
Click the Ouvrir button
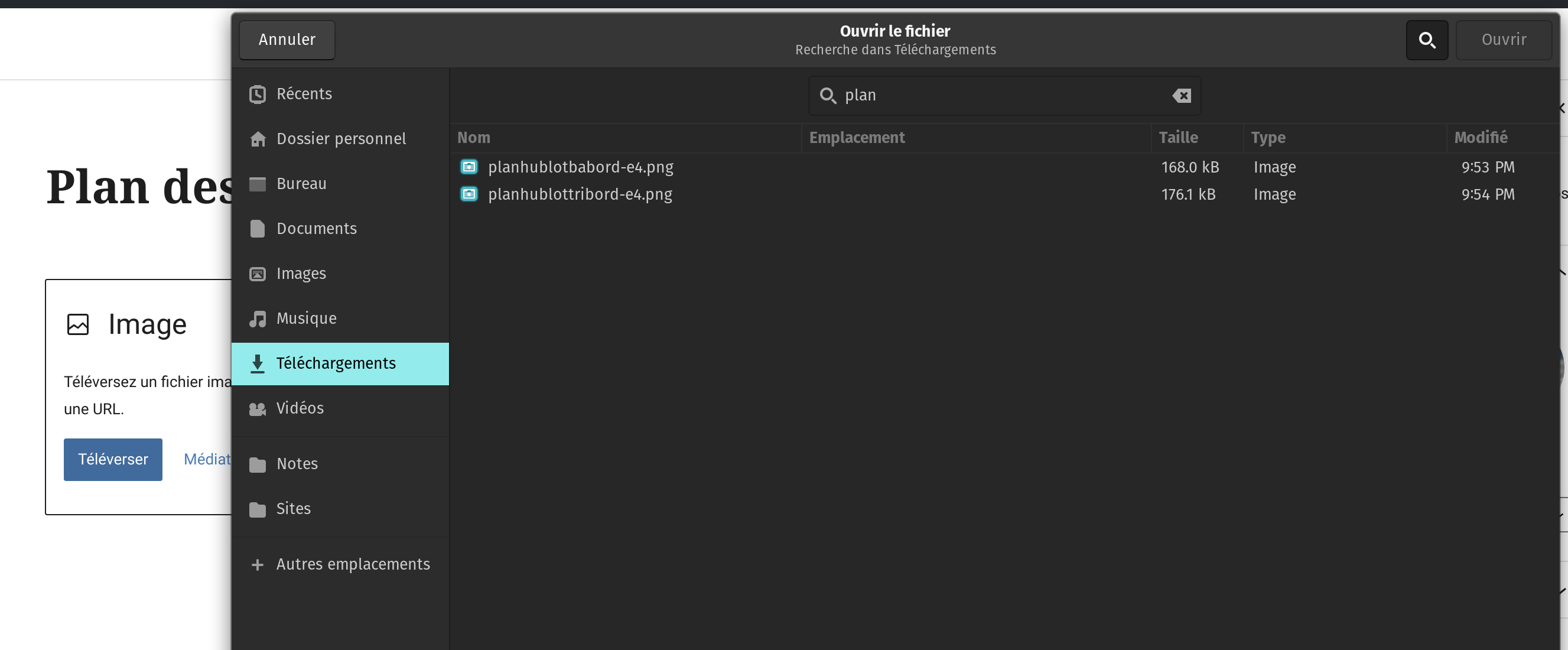pyautogui.click(x=1504, y=40)
